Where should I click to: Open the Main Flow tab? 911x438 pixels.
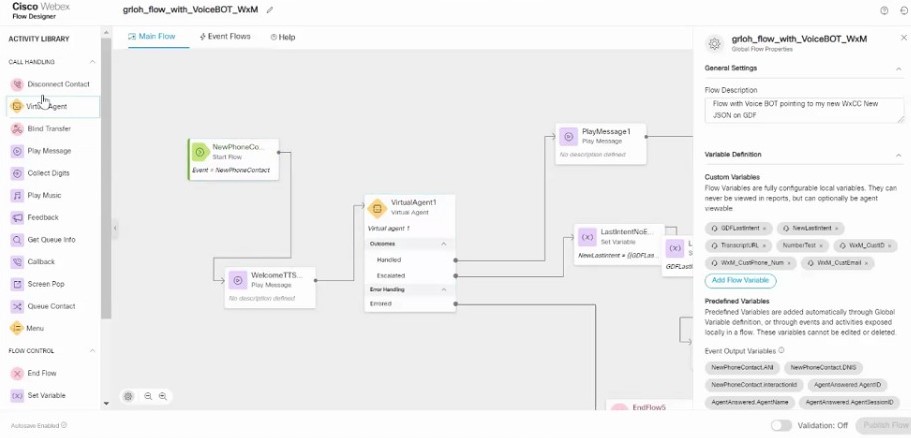[152, 37]
